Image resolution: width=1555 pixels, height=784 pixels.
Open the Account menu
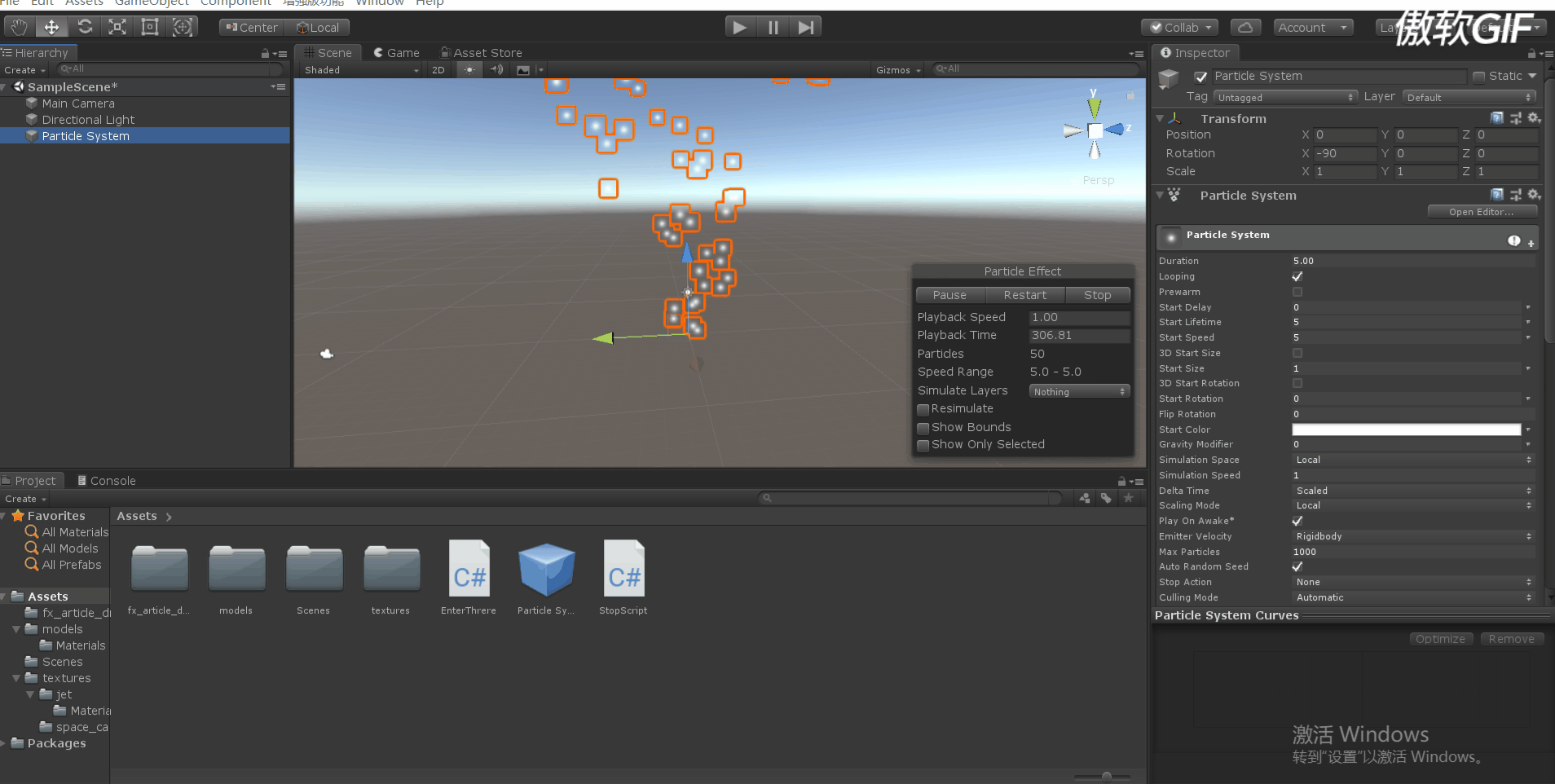pyautogui.click(x=1313, y=27)
